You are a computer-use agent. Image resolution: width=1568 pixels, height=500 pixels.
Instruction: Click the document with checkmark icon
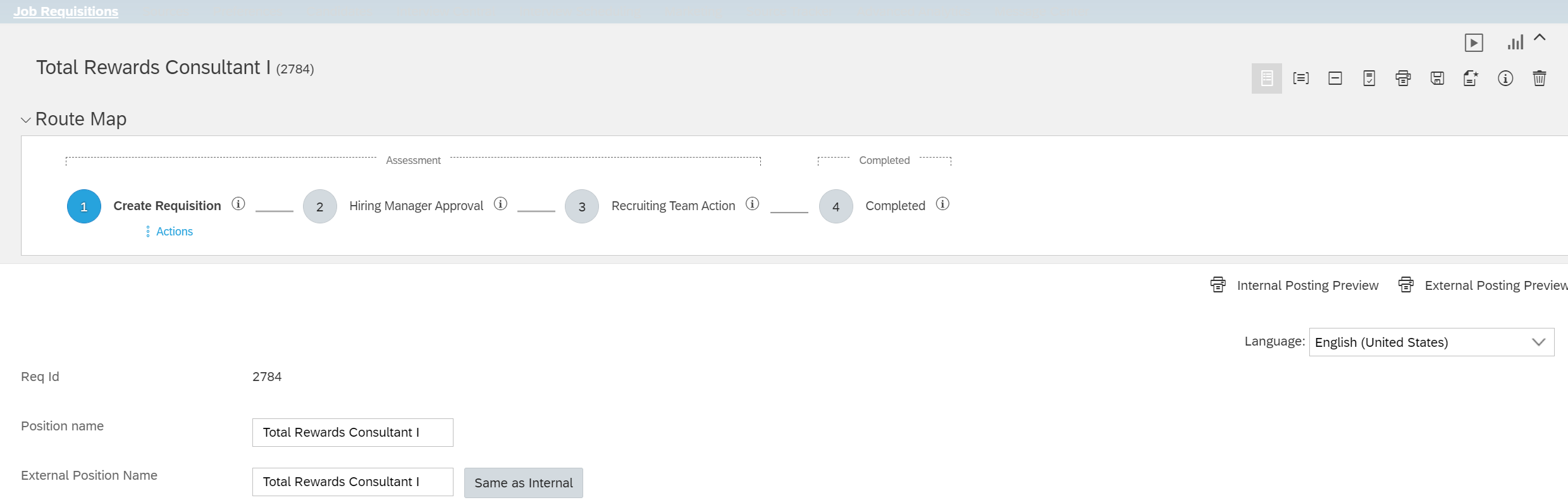tap(1369, 78)
